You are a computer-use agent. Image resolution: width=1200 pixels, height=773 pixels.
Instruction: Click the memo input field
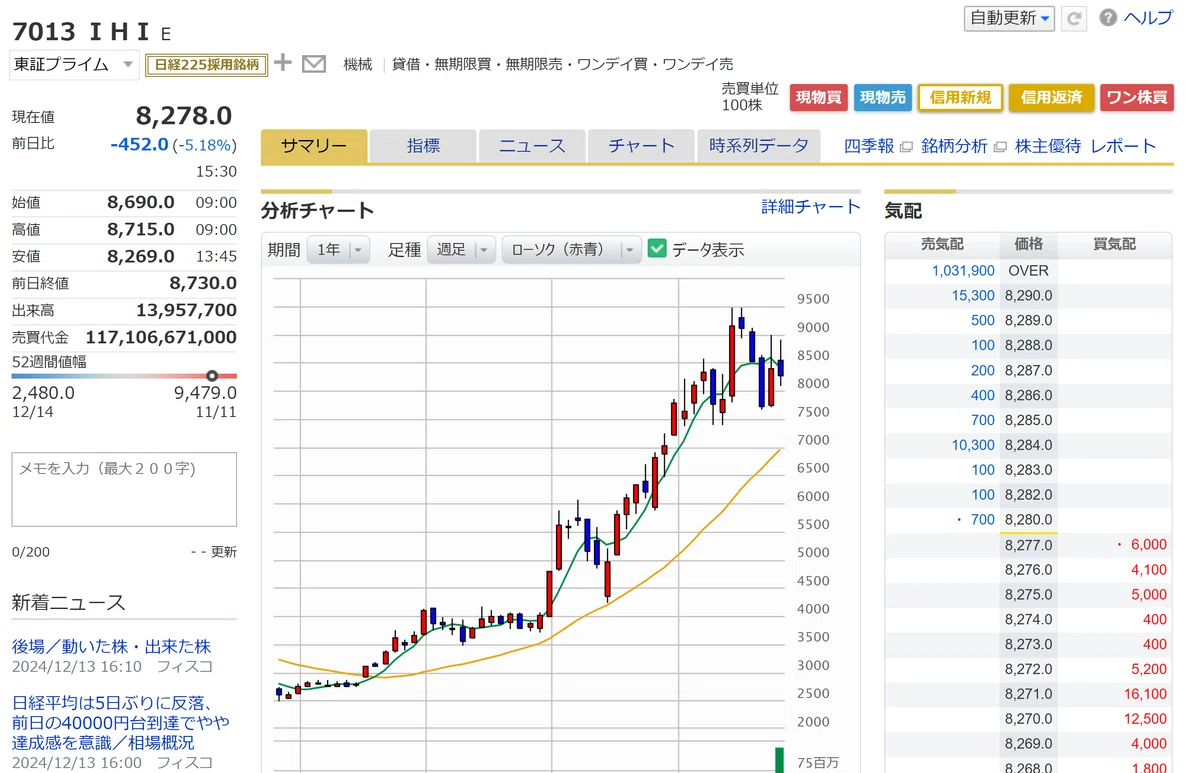click(124, 489)
